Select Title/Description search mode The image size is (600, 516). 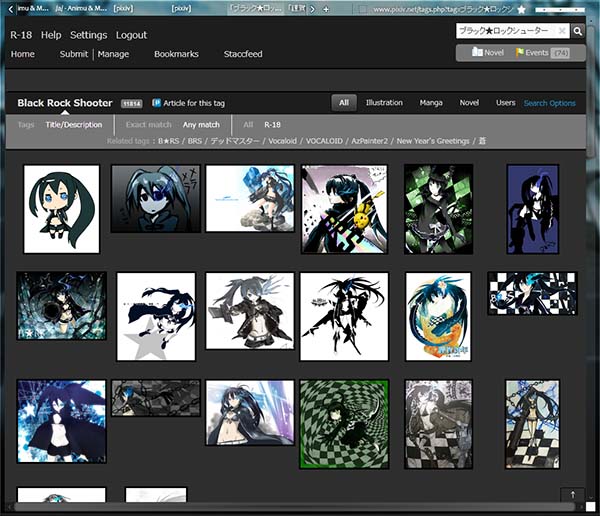[73, 125]
